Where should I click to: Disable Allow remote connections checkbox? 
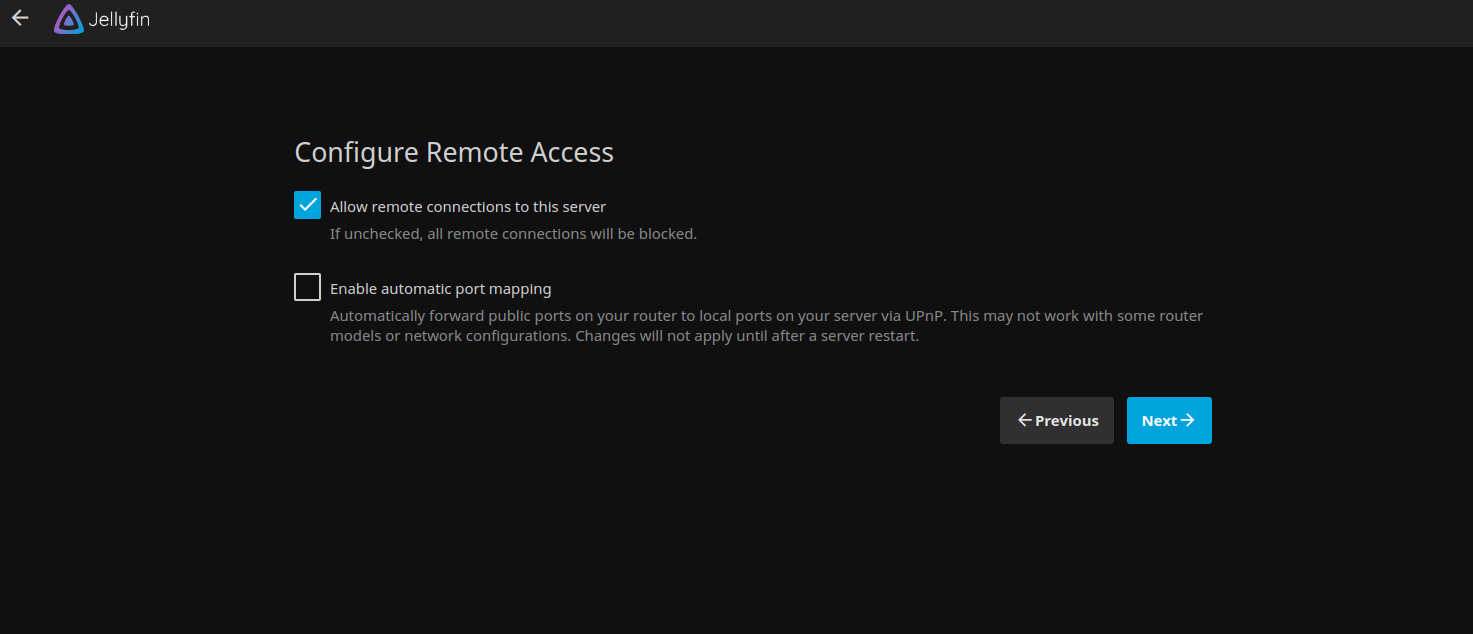[308, 205]
